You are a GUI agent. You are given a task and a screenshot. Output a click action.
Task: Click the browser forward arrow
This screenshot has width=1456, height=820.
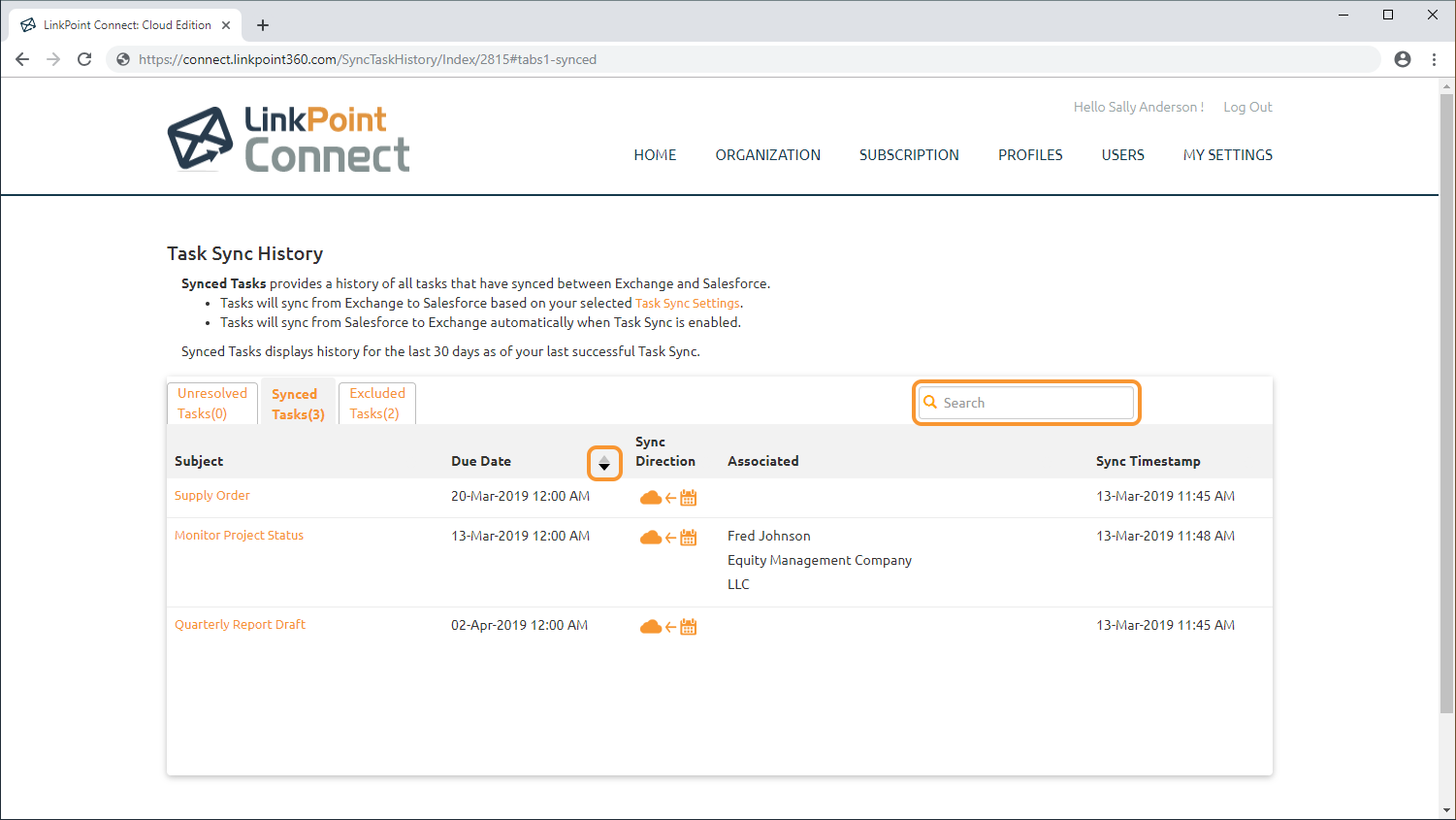tap(53, 59)
